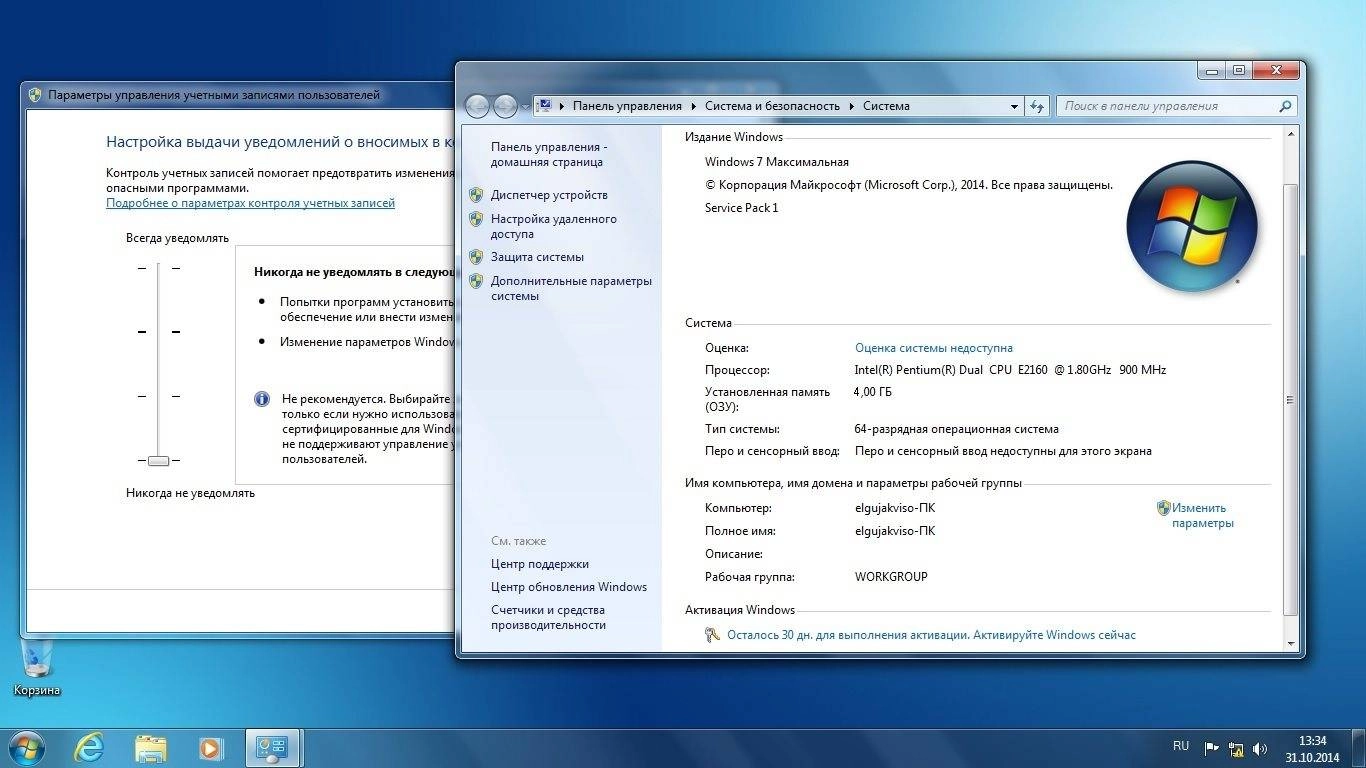This screenshot has width=1366, height=768.
Task: Click Оценка системы недоступна link
Action: 934,348
